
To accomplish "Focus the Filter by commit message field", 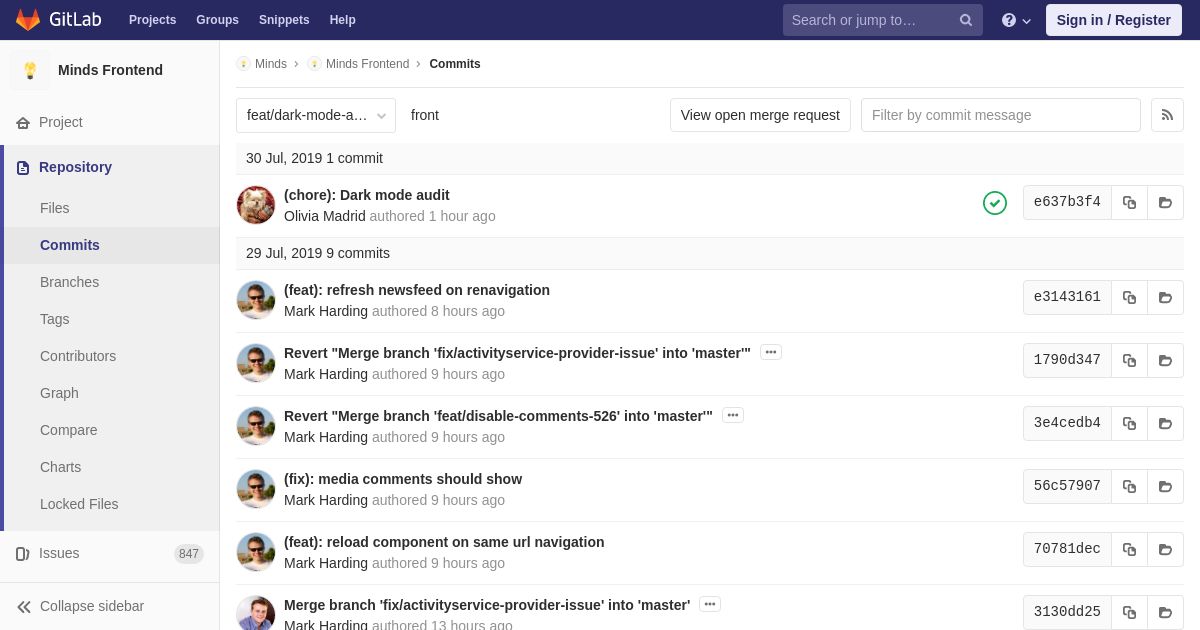I will [x=1000, y=115].
